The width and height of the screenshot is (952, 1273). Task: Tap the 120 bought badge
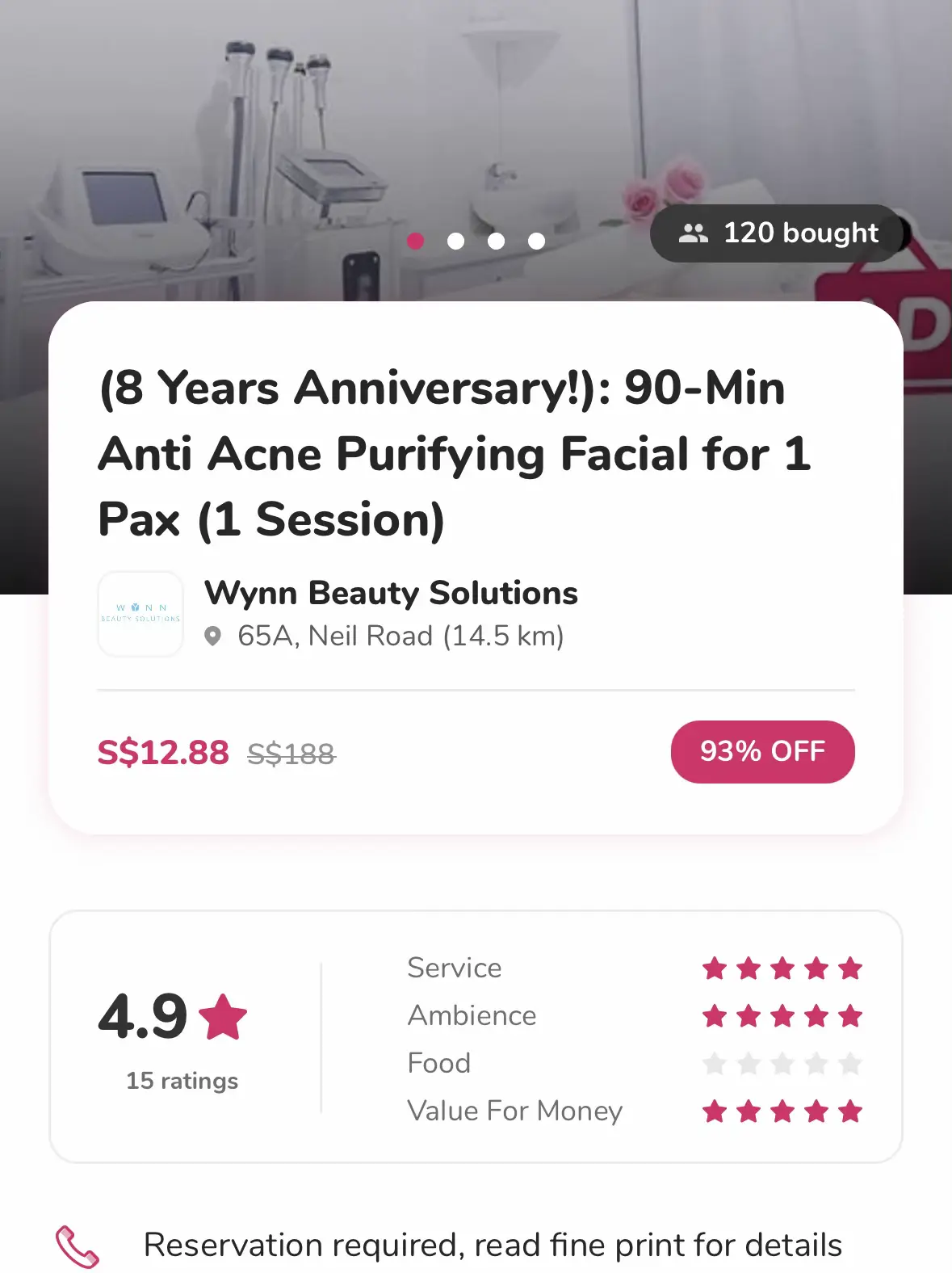pos(780,233)
